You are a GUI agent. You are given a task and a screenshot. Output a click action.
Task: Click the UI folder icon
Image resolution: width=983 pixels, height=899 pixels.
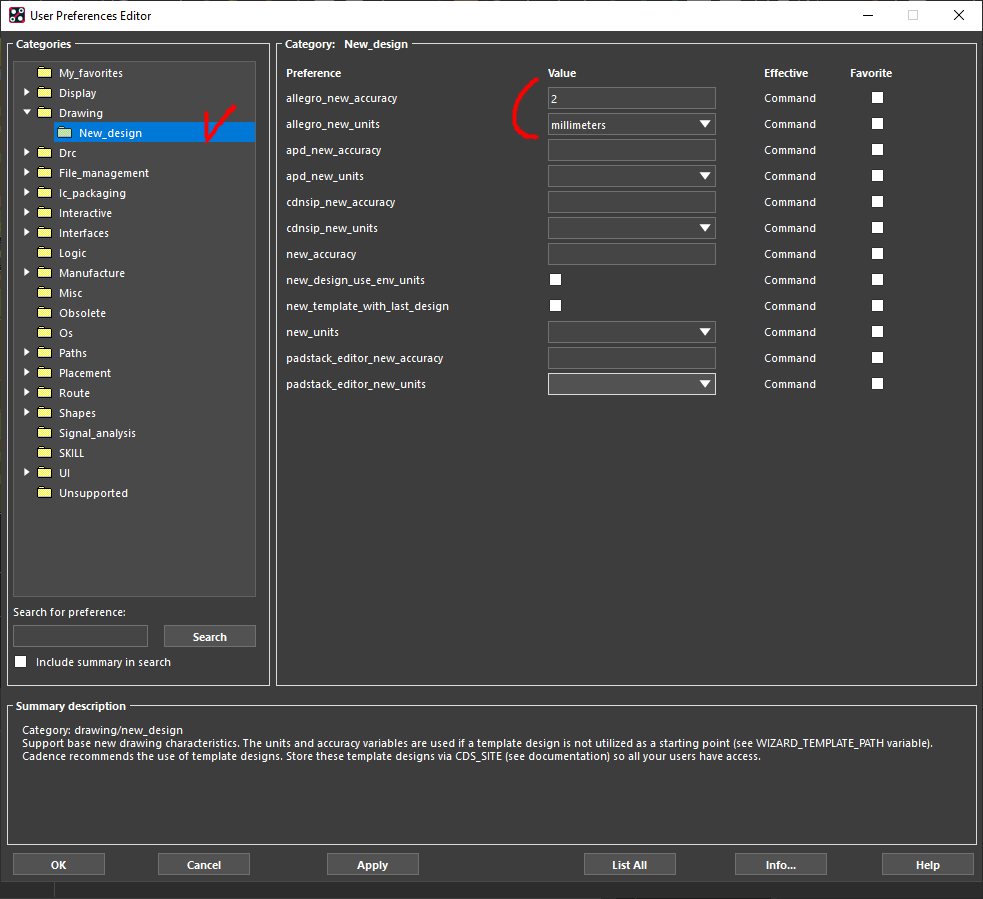[45, 473]
